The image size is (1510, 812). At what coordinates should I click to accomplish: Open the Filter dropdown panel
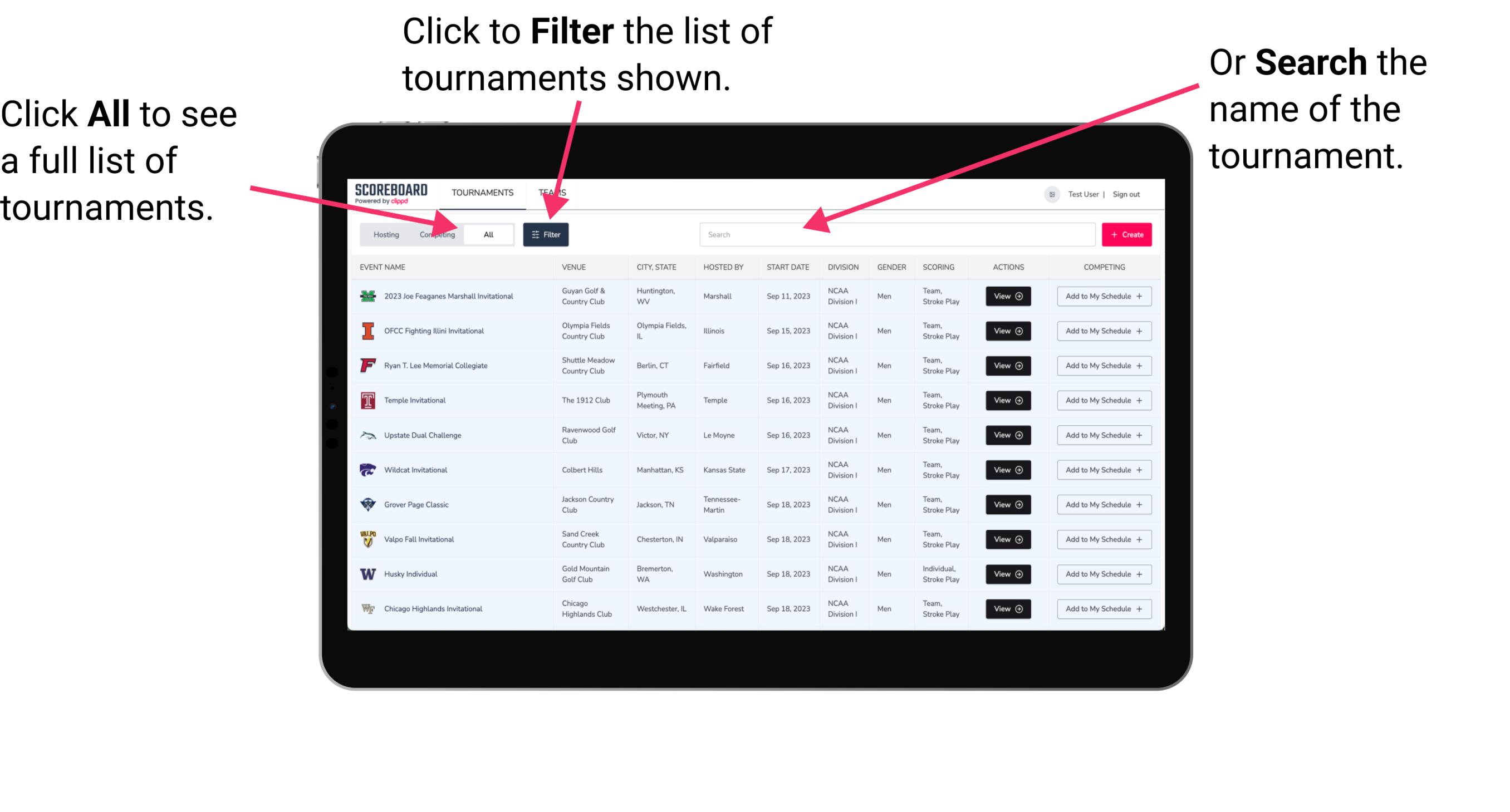coord(547,234)
